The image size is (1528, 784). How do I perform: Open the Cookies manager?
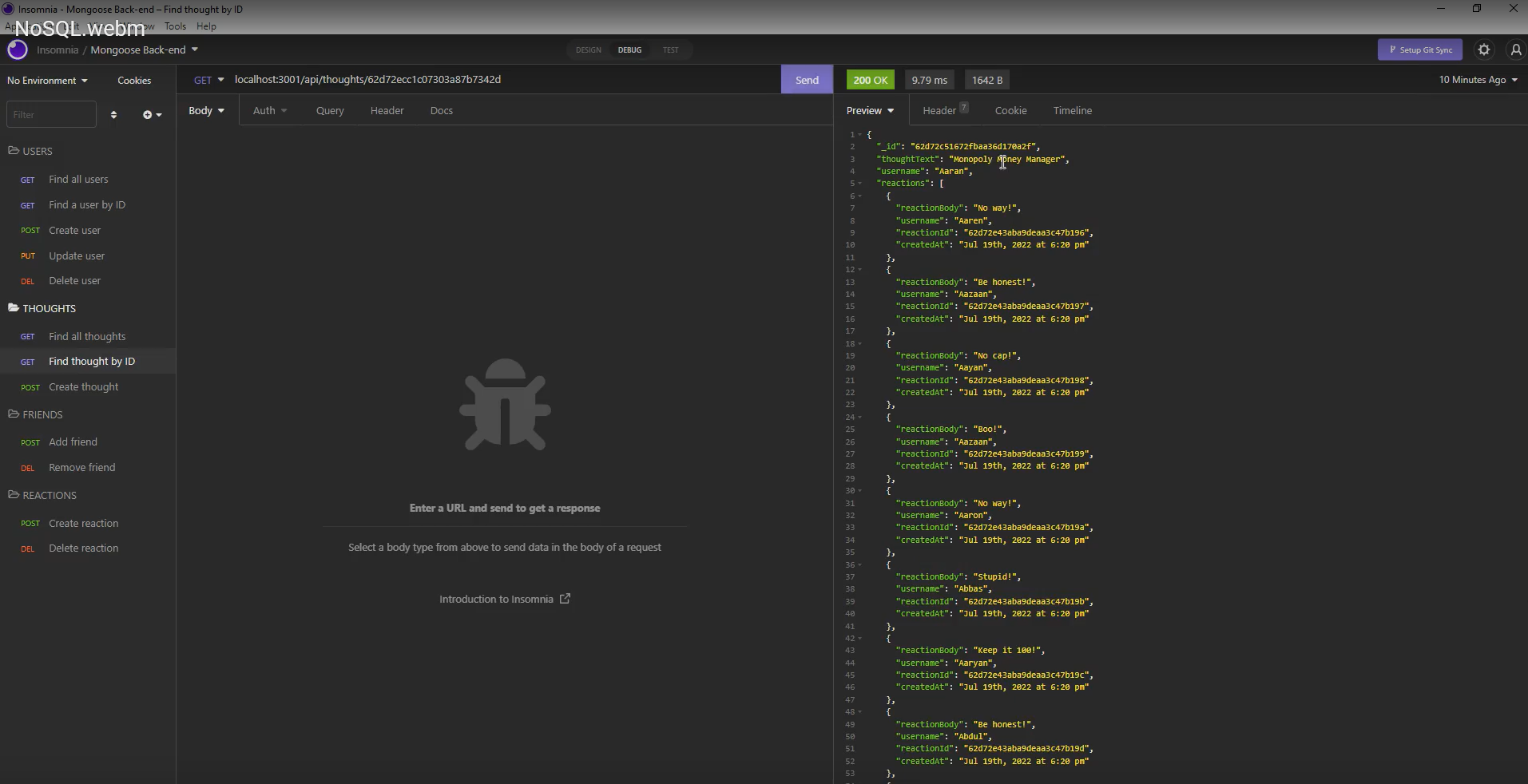click(134, 81)
